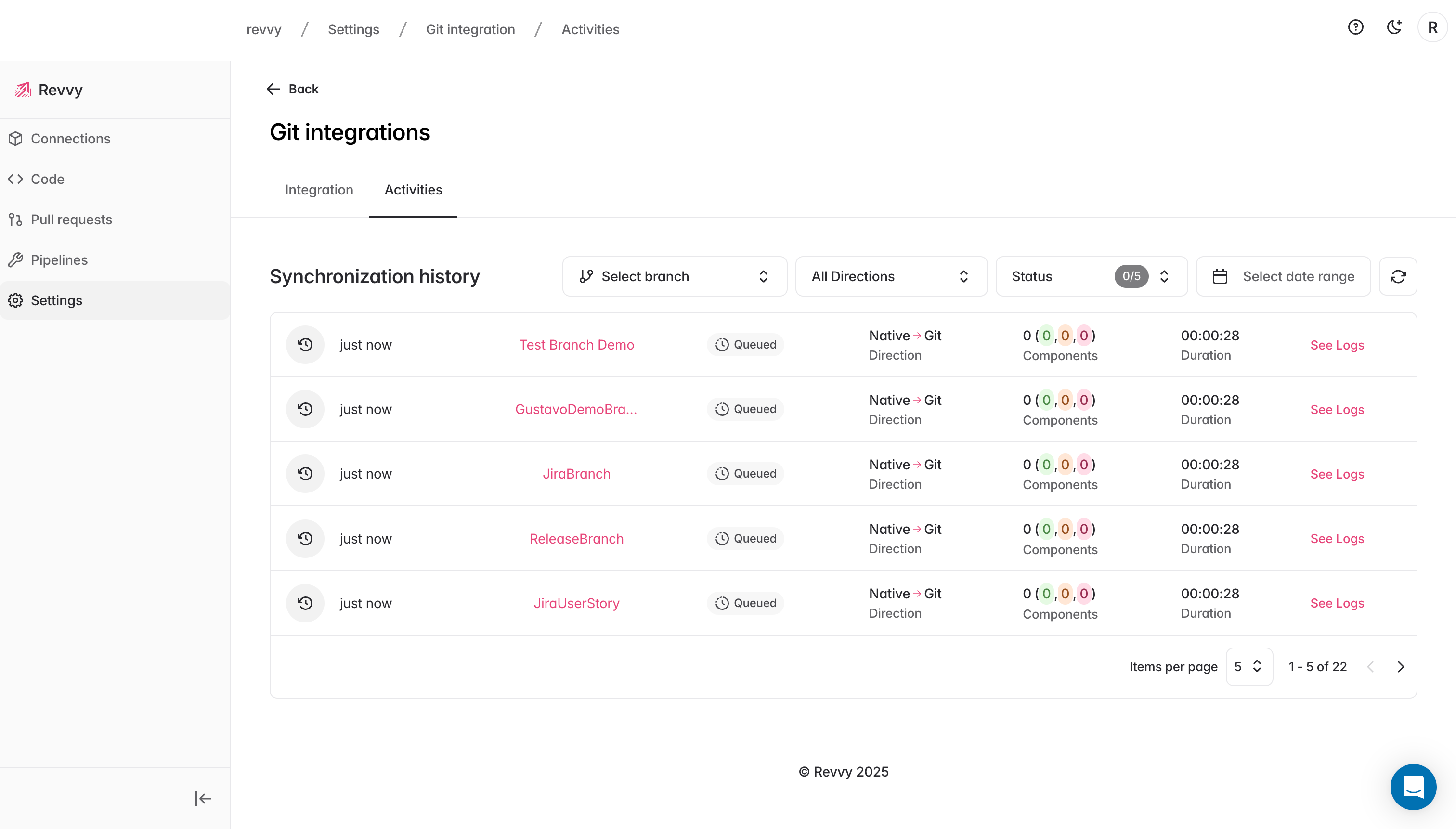Collapse the sidebar with arrow icon
This screenshot has height=829, width=1456.
coord(203,798)
